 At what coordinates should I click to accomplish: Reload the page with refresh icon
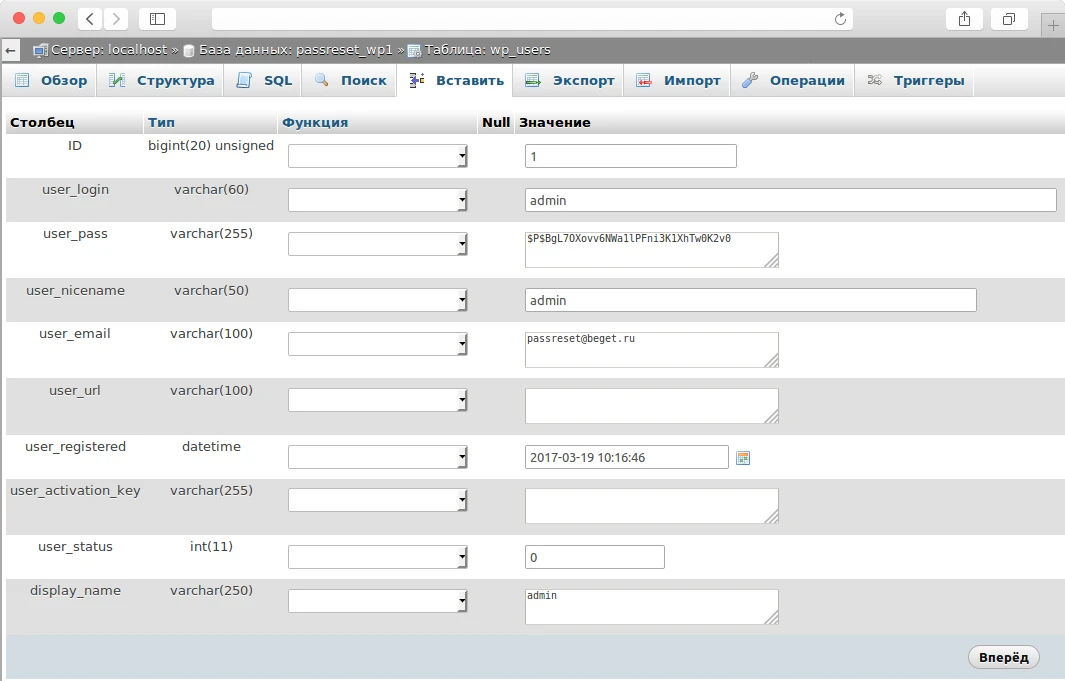pos(840,19)
